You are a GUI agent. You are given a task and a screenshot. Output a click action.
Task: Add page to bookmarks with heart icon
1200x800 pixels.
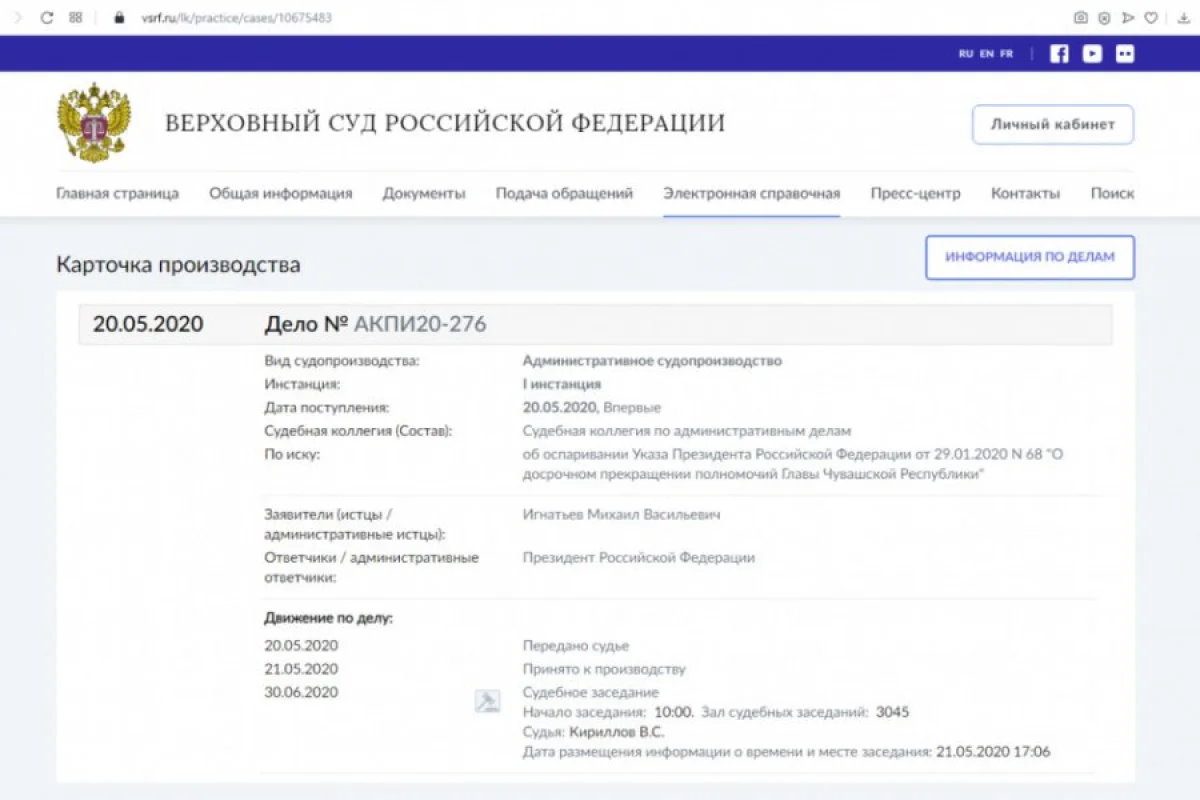[1152, 18]
